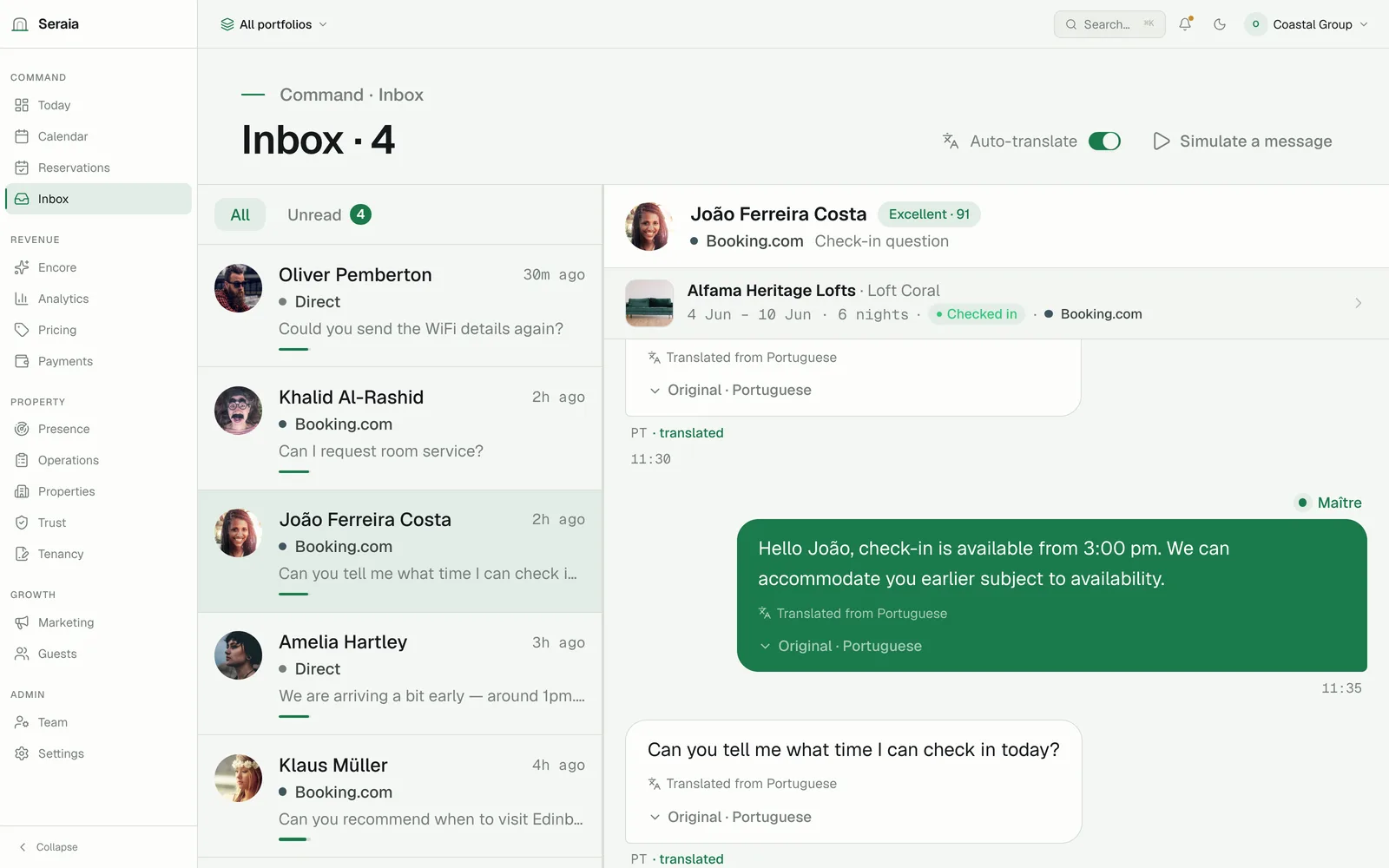Open Encore sparkle icon

(x=22, y=267)
